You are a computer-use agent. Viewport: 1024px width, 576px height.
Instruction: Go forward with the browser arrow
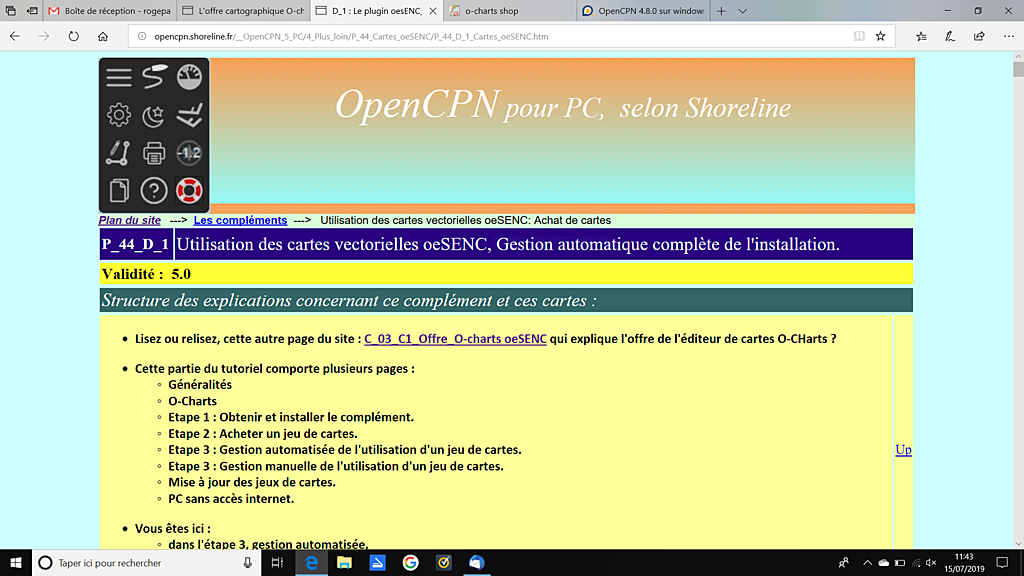point(44,37)
